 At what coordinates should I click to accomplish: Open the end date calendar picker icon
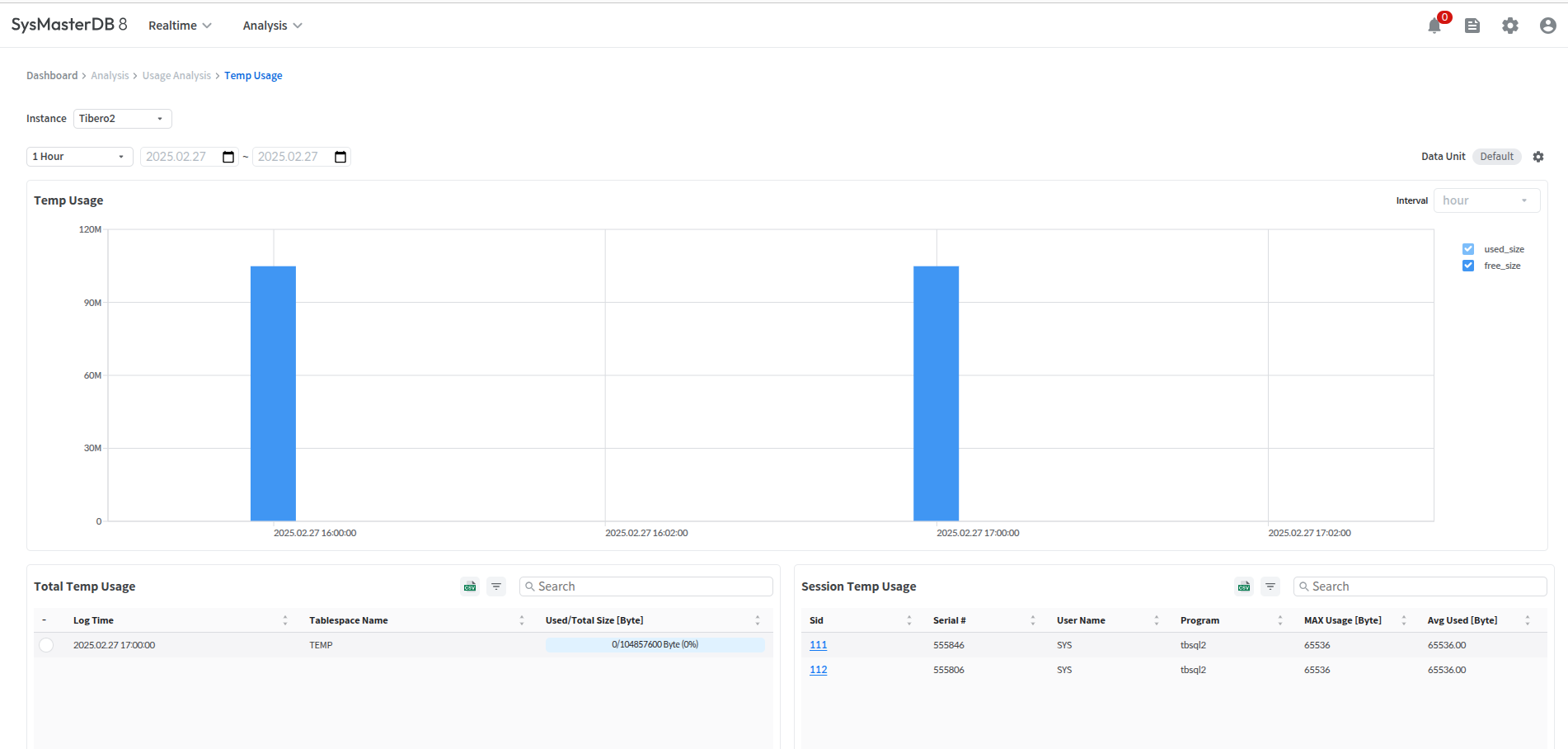coord(340,157)
